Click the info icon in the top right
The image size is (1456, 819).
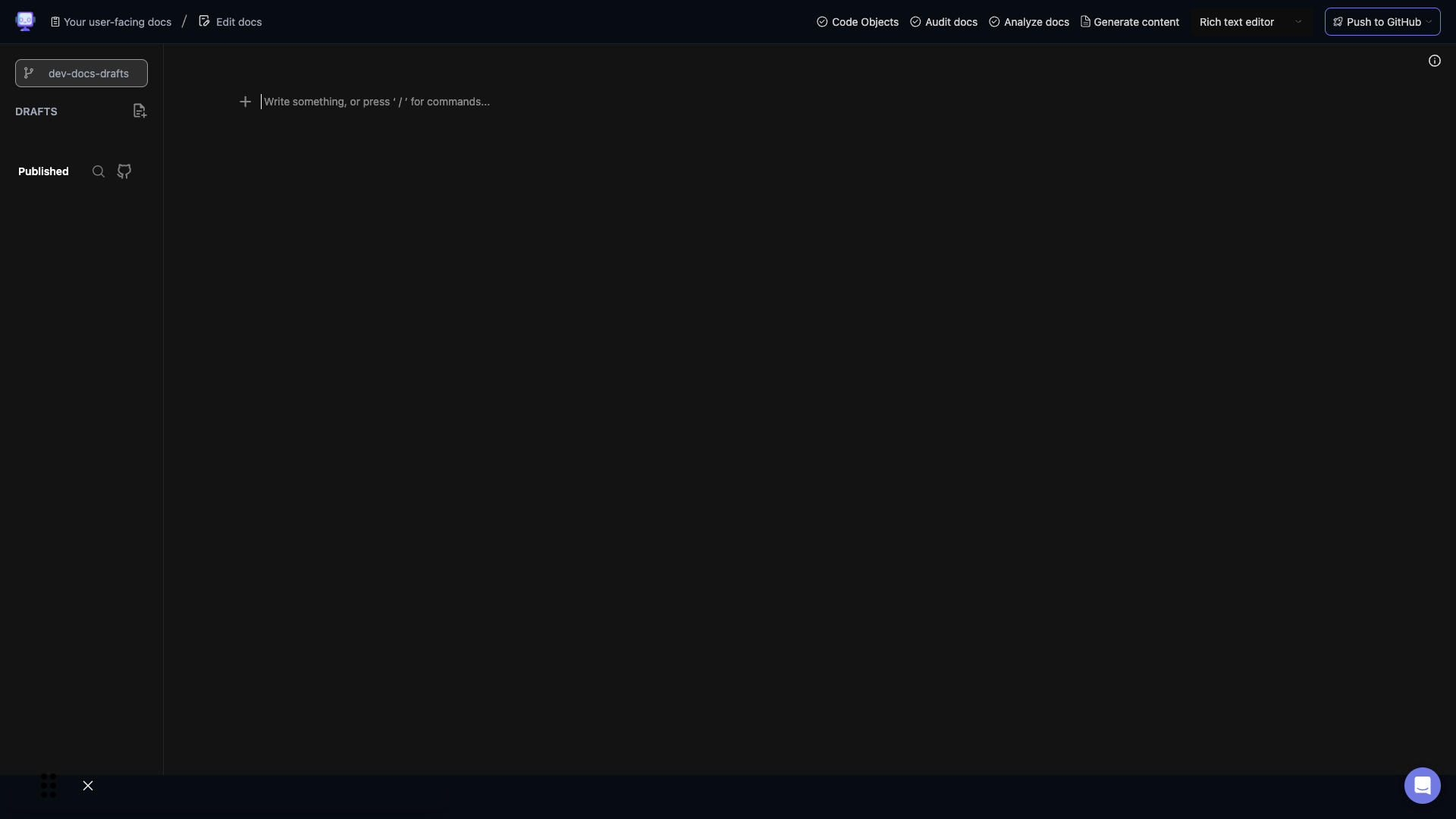click(x=1434, y=61)
